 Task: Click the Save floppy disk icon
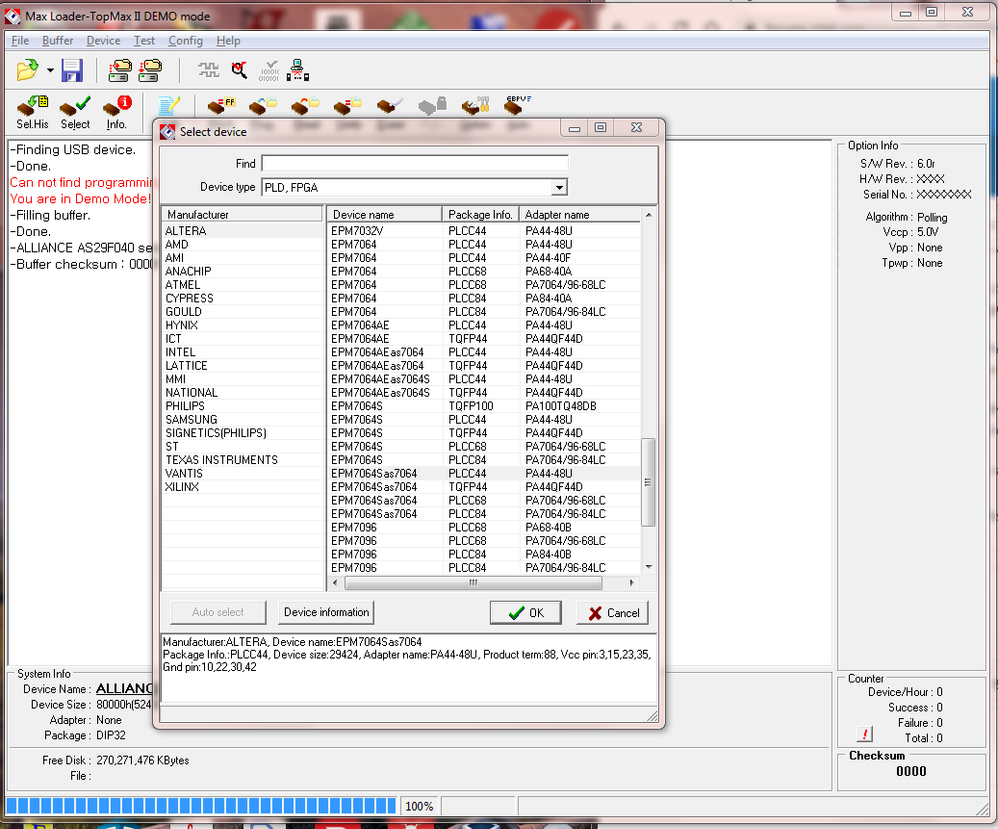point(72,70)
